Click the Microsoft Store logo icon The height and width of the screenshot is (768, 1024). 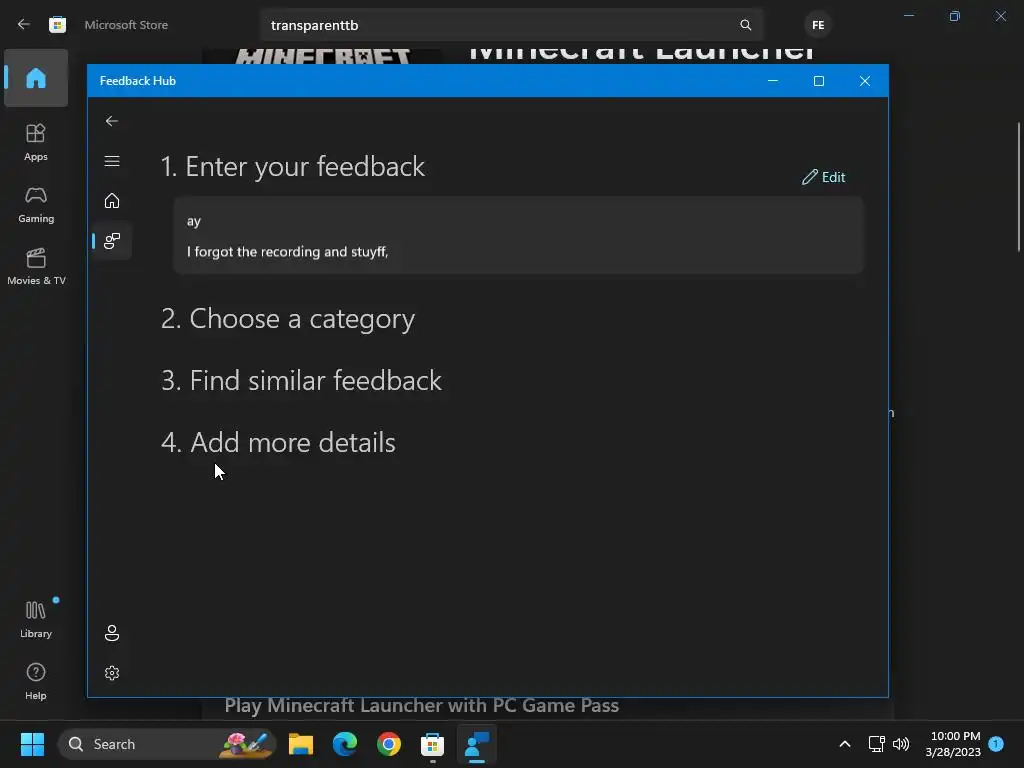tap(57, 25)
